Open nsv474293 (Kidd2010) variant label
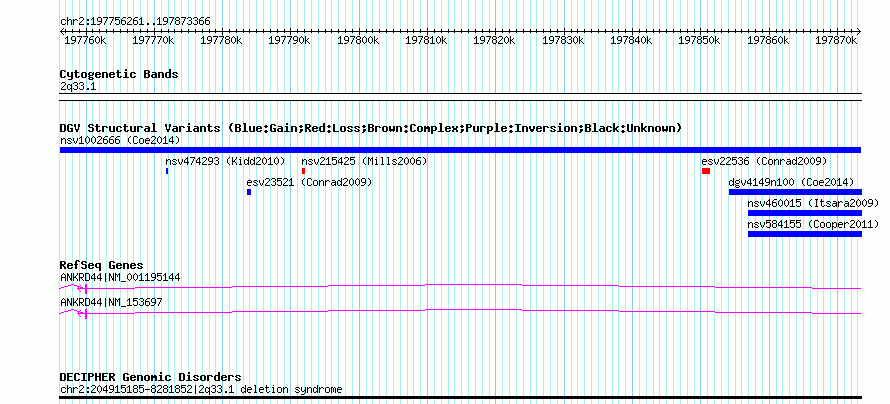 coord(225,161)
